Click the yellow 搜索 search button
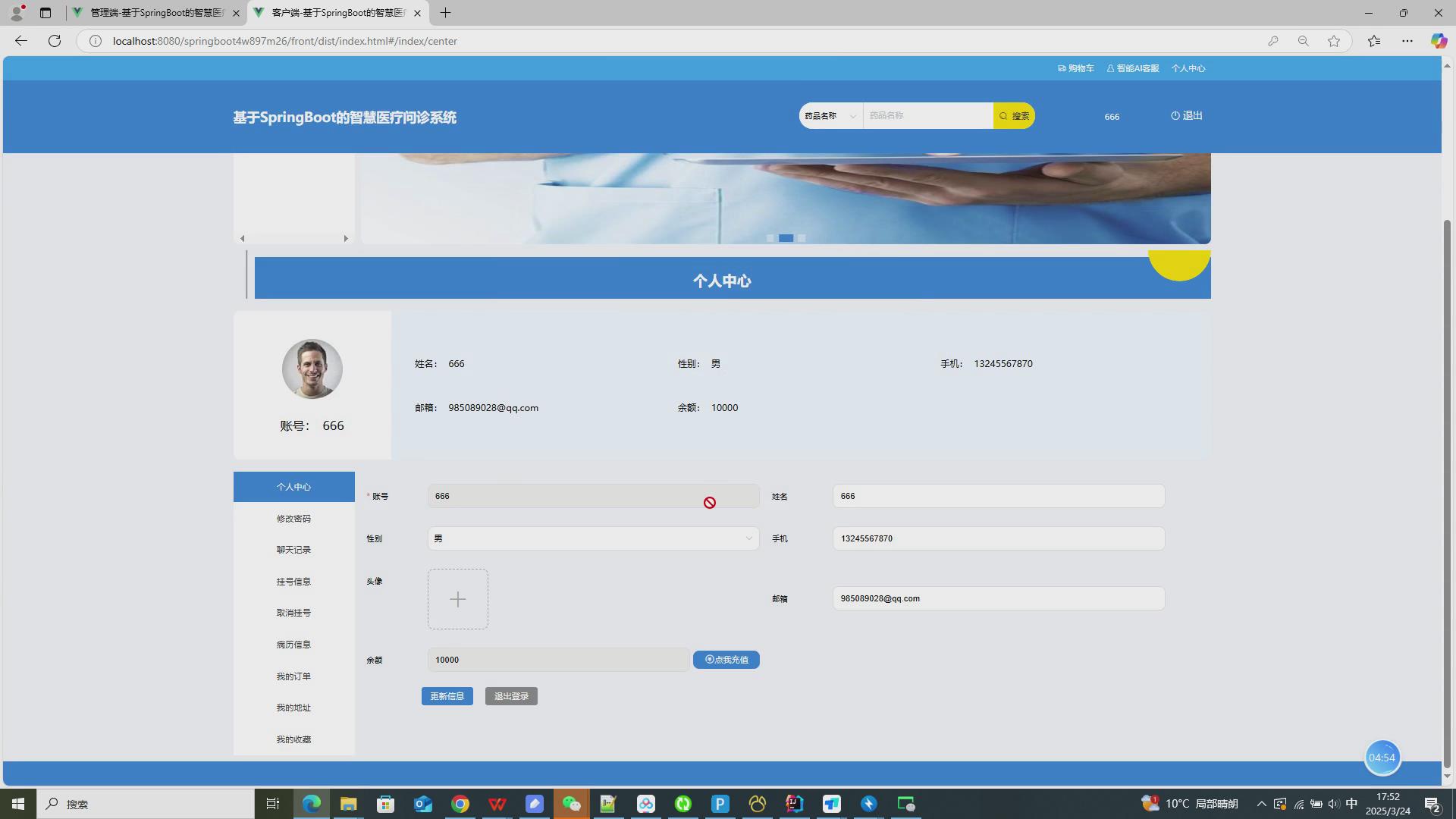 (1014, 116)
